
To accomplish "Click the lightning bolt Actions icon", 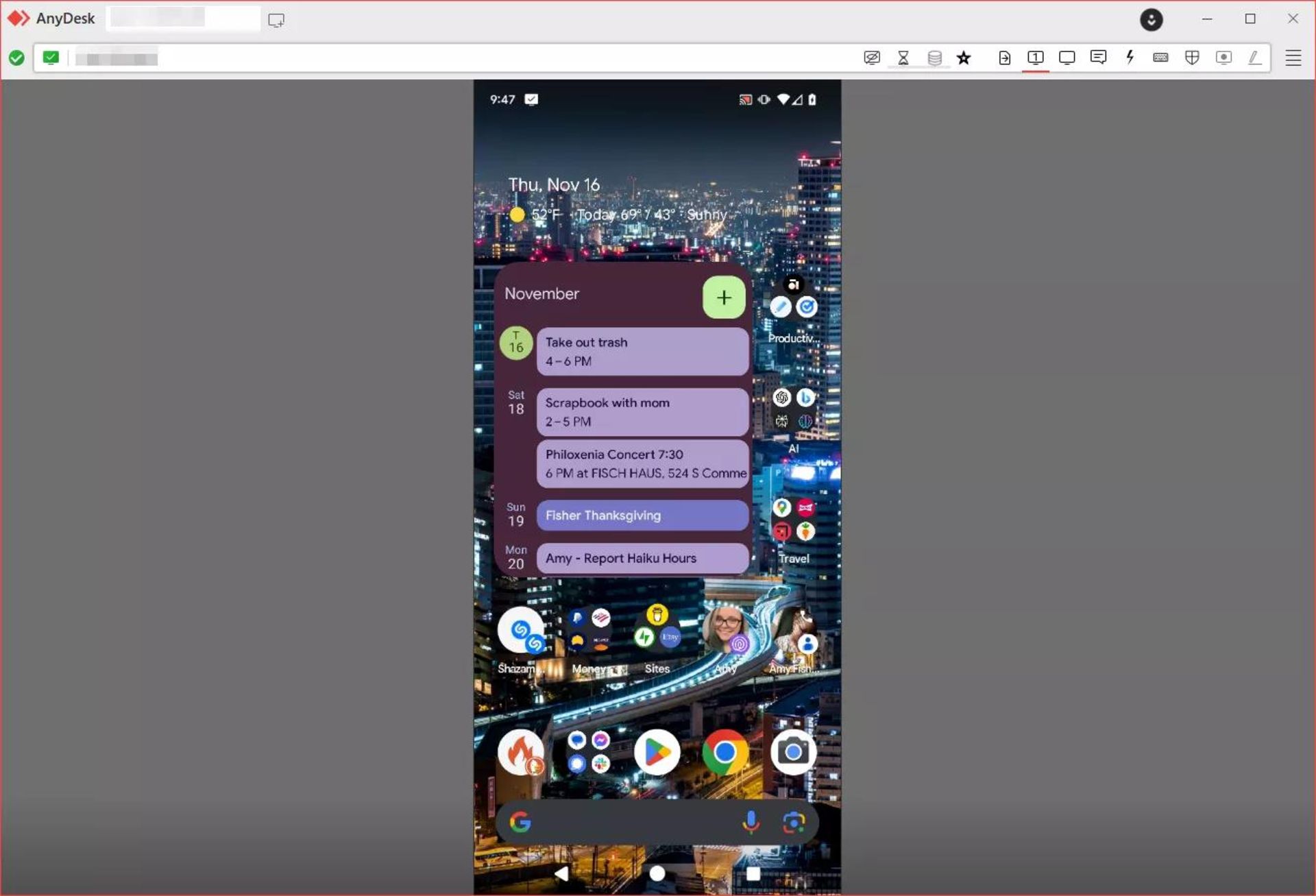I will click(x=1130, y=58).
